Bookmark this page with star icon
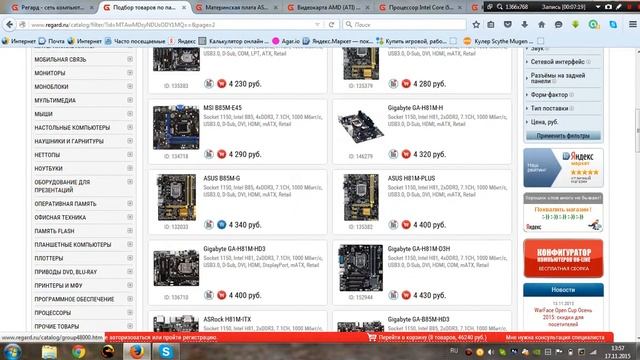 point(476,24)
